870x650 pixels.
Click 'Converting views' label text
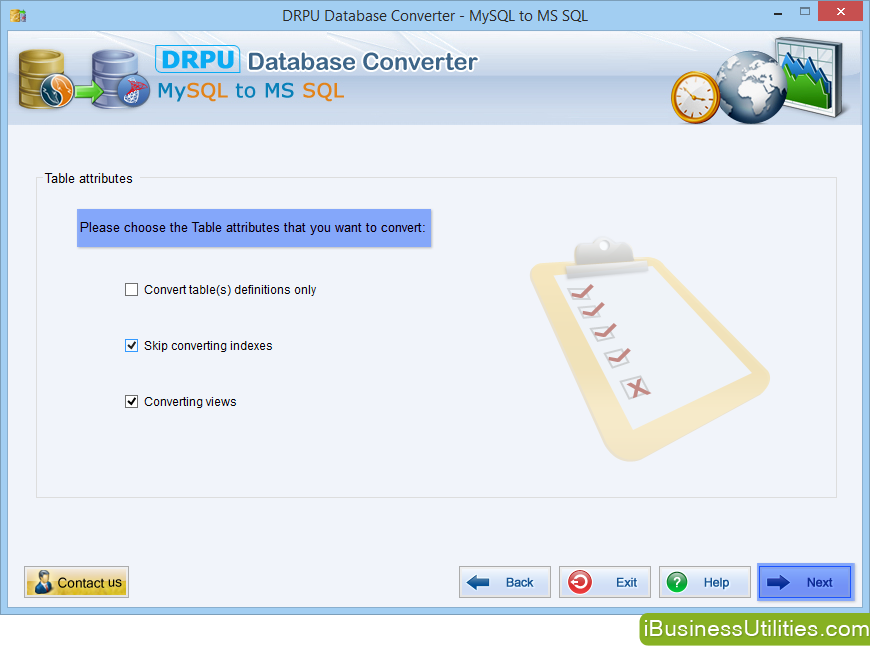click(x=190, y=402)
